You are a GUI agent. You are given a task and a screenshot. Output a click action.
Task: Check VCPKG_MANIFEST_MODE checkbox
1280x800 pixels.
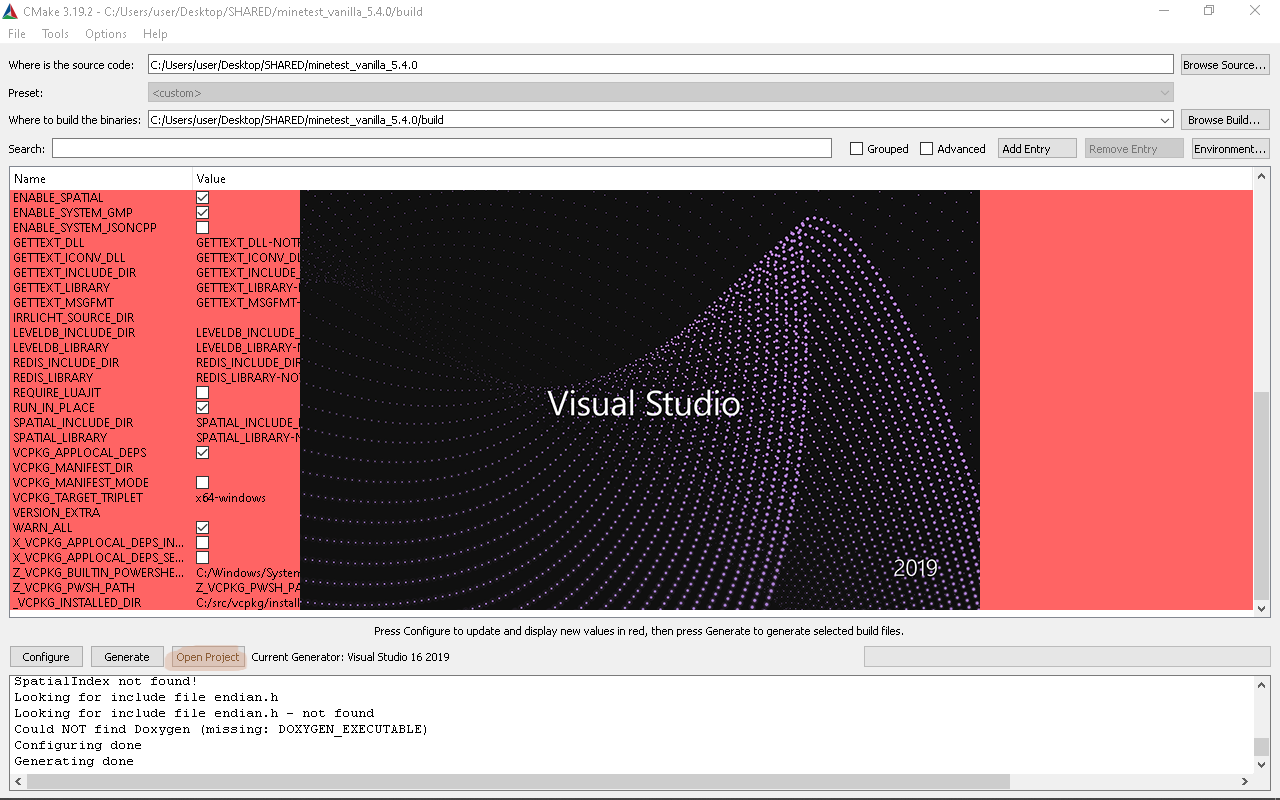[202, 483]
